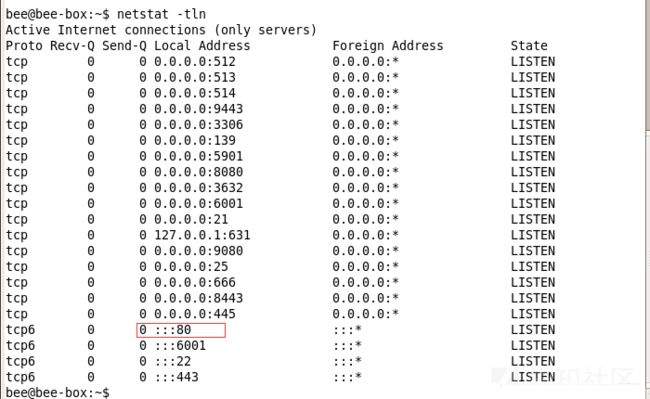Click the :::6001 tcp6 address

(180, 346)
